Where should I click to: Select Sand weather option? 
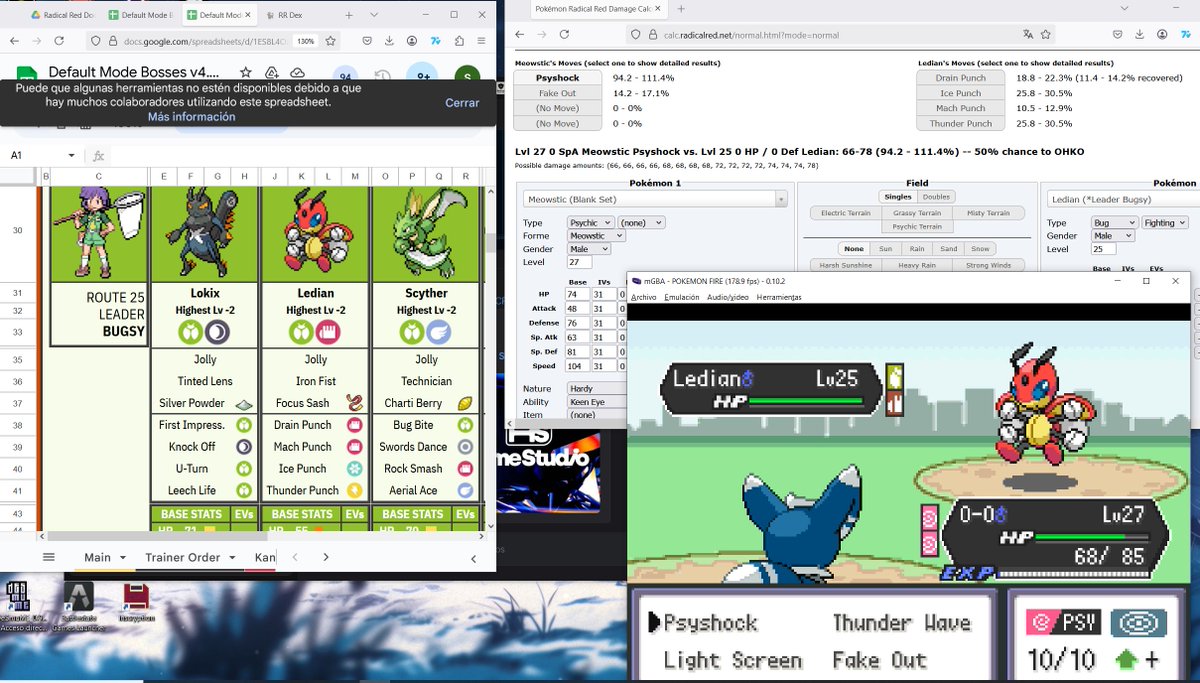pos(949,249)
